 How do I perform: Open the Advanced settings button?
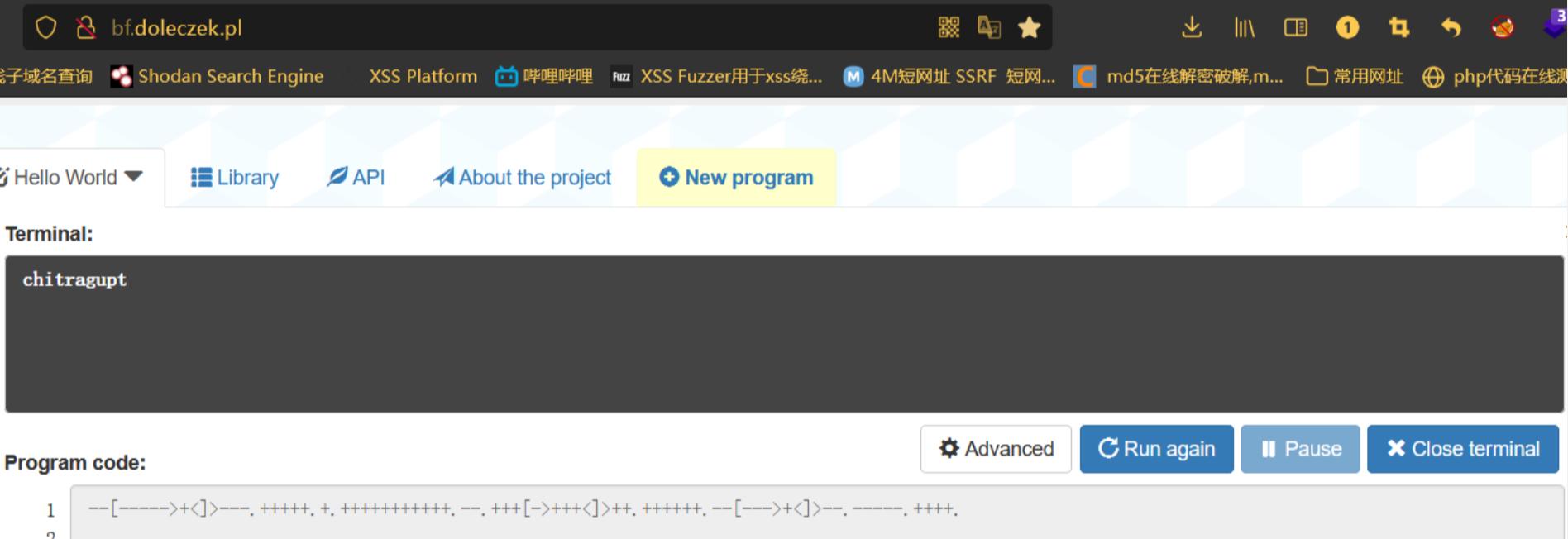(996, 449)
